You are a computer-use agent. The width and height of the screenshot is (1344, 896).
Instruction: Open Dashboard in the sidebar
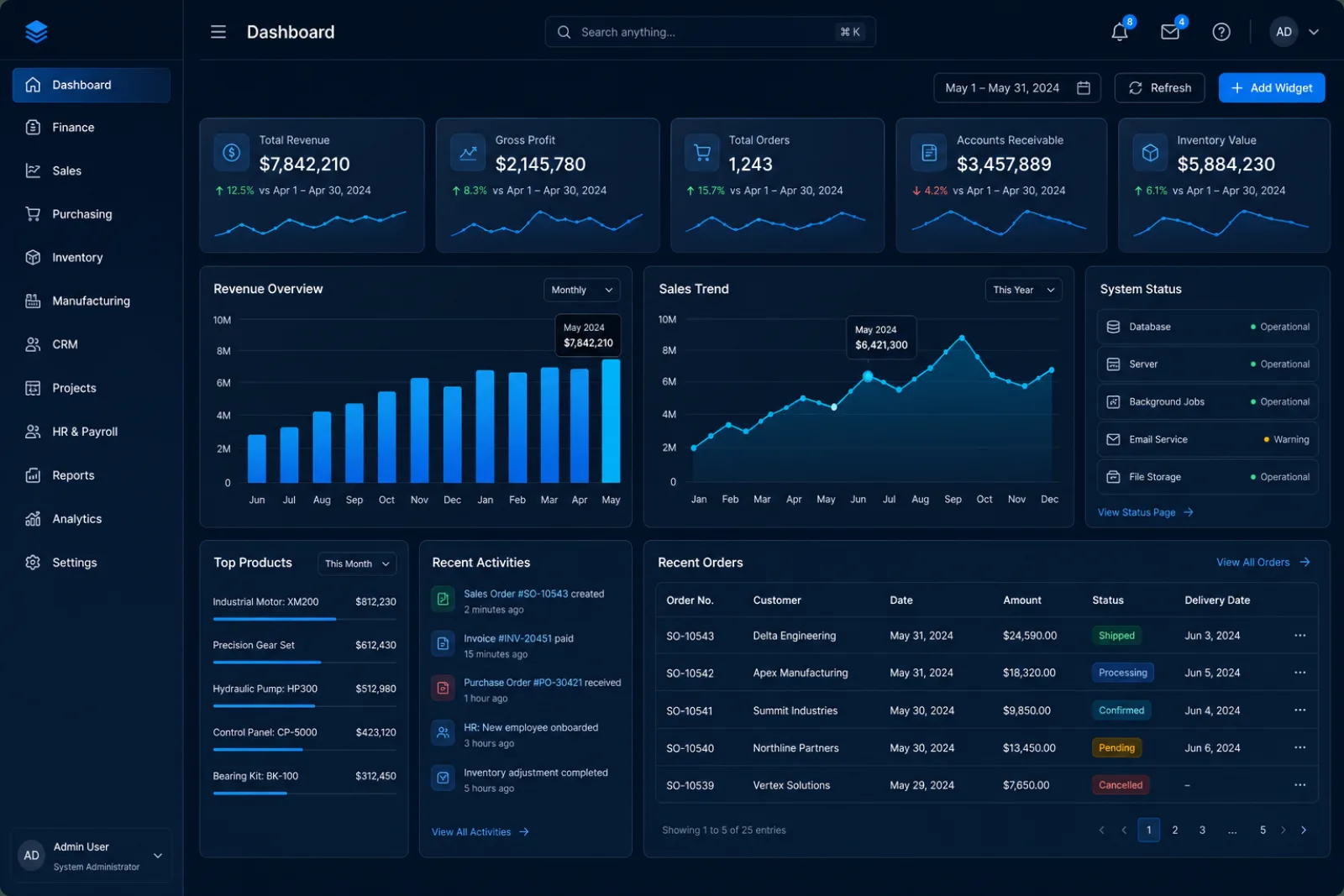(92, 85)
